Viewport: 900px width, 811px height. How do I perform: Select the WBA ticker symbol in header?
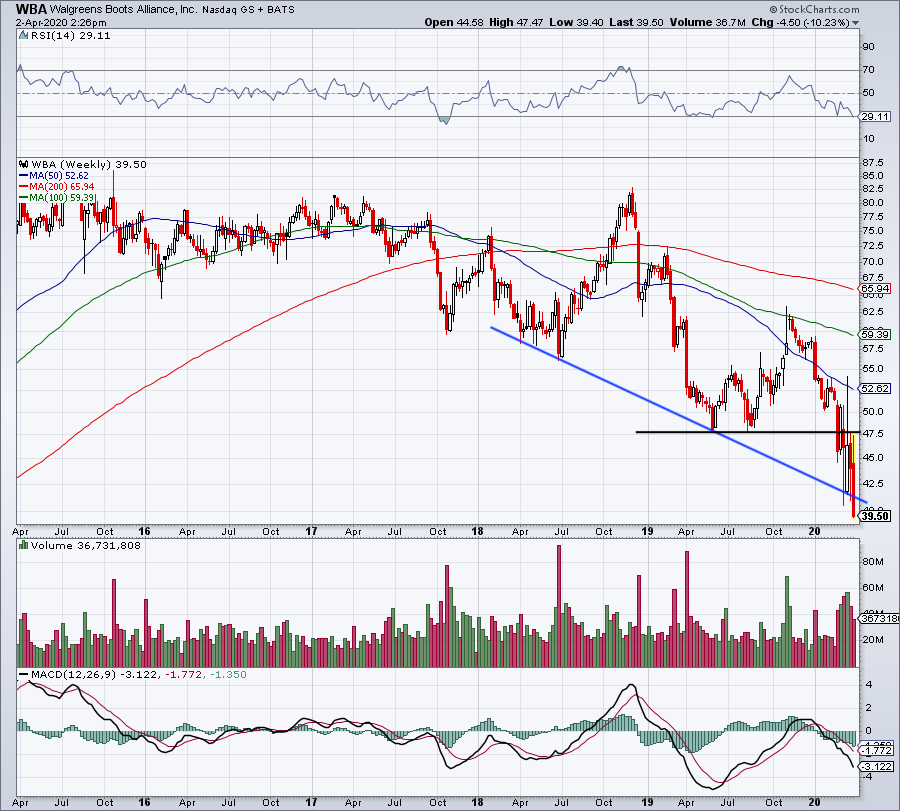click(31, 9)
